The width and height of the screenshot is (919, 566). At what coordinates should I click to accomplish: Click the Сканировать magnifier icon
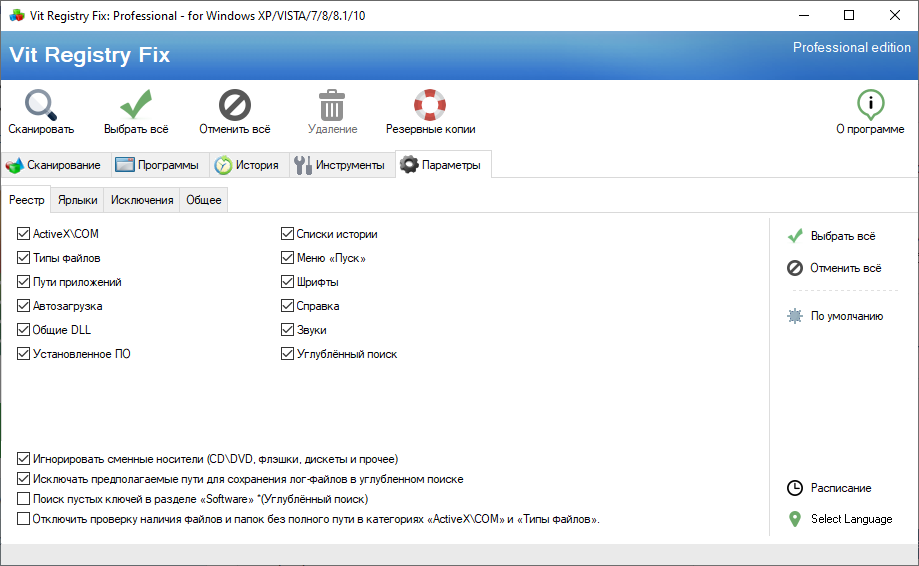[x=40, y=105]
